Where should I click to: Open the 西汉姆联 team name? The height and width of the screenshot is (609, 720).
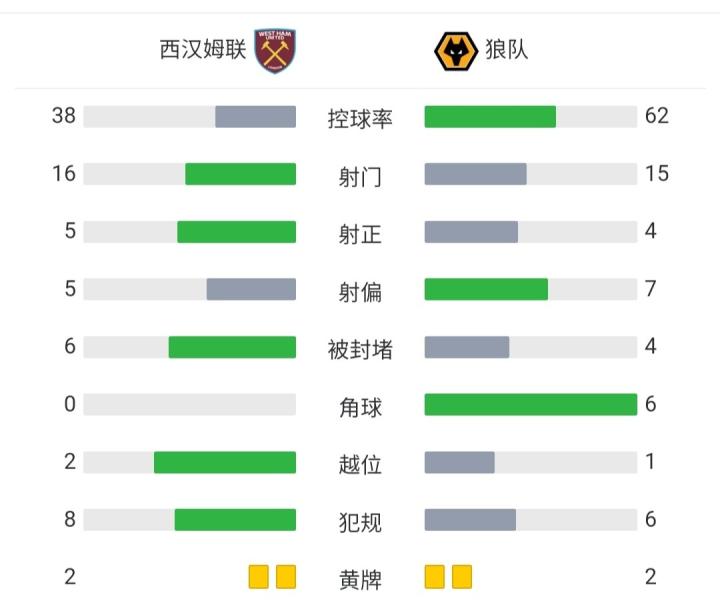202,50
